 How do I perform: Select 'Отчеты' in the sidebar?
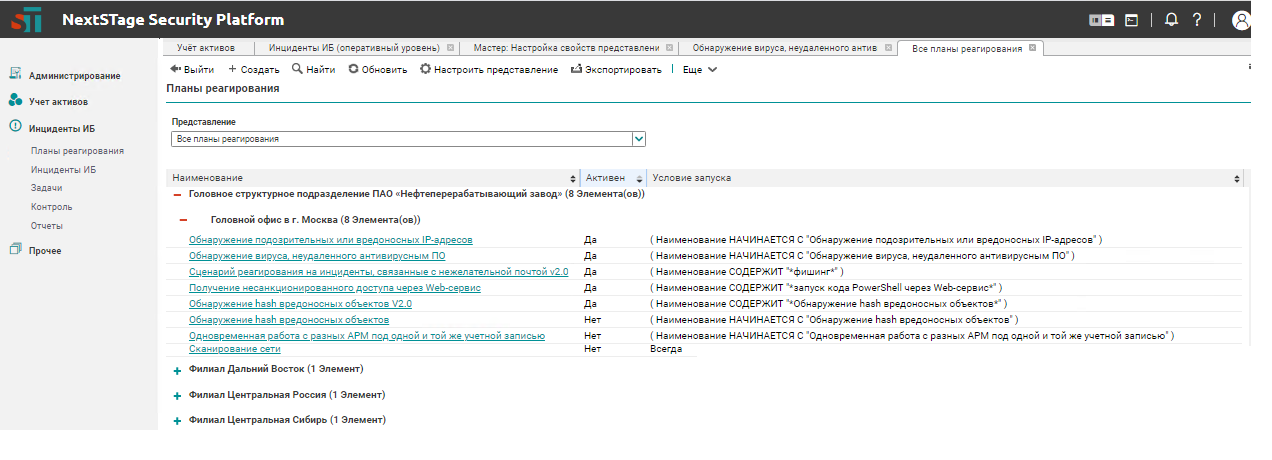47,226
